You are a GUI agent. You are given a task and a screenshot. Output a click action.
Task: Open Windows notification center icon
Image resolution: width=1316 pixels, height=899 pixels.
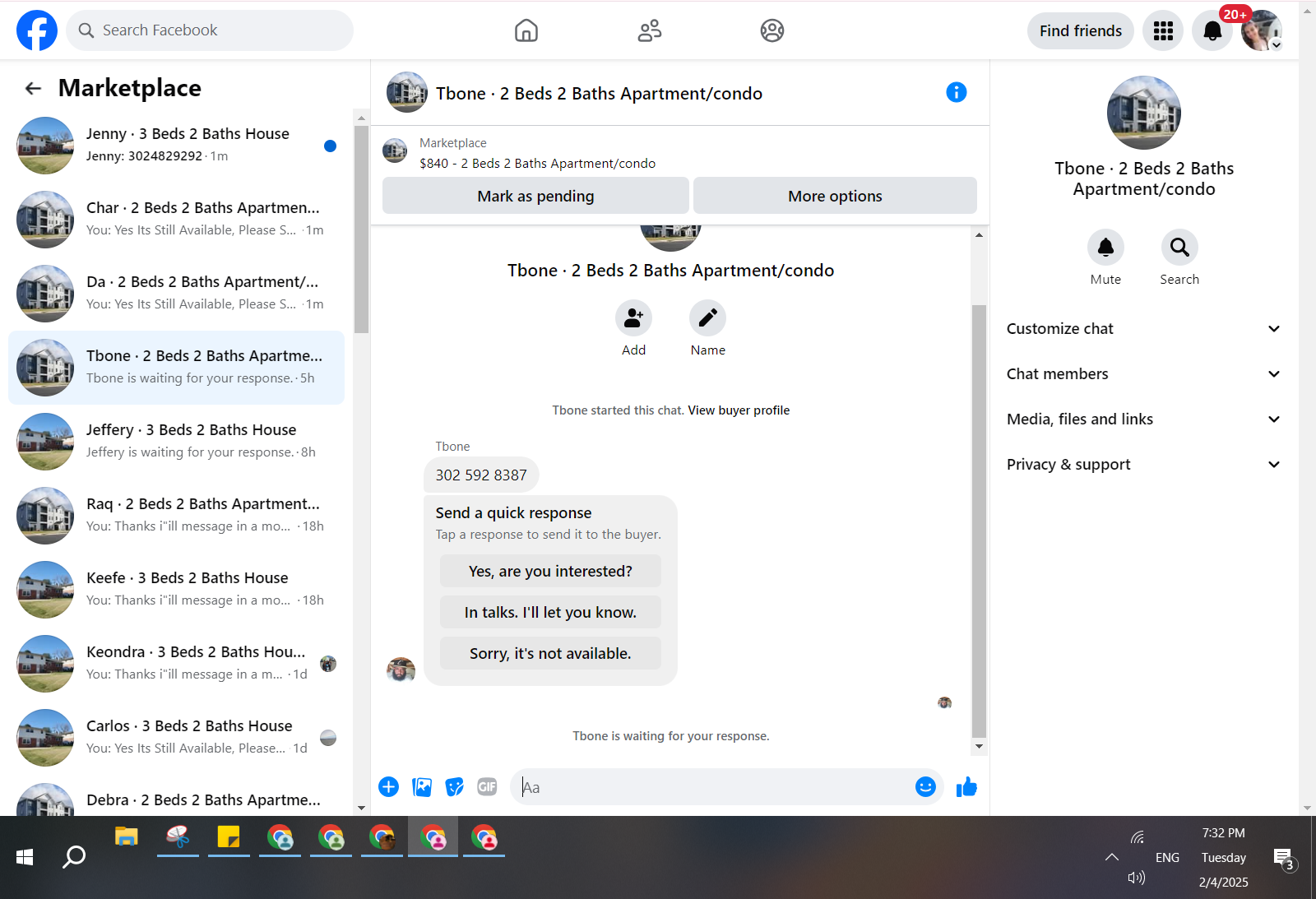tap(1283, 859)
